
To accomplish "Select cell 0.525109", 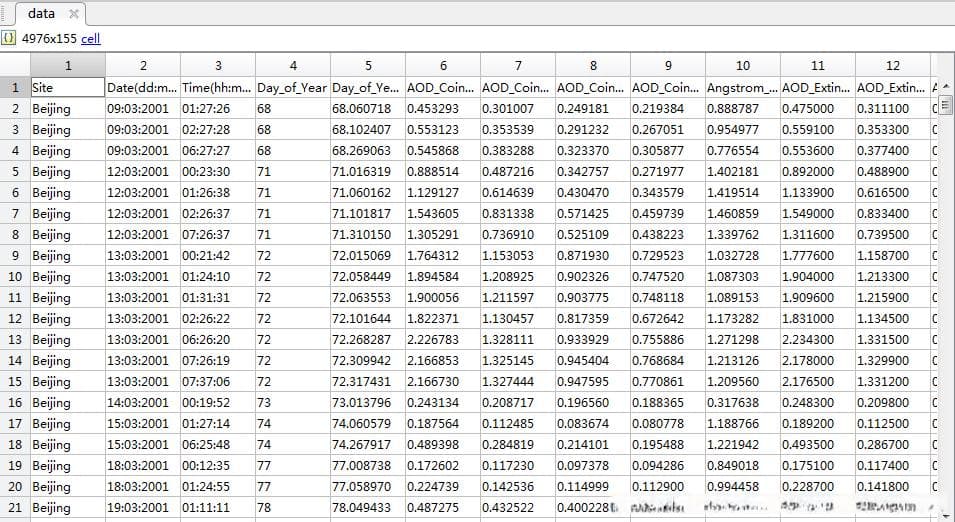I will 593,235.
